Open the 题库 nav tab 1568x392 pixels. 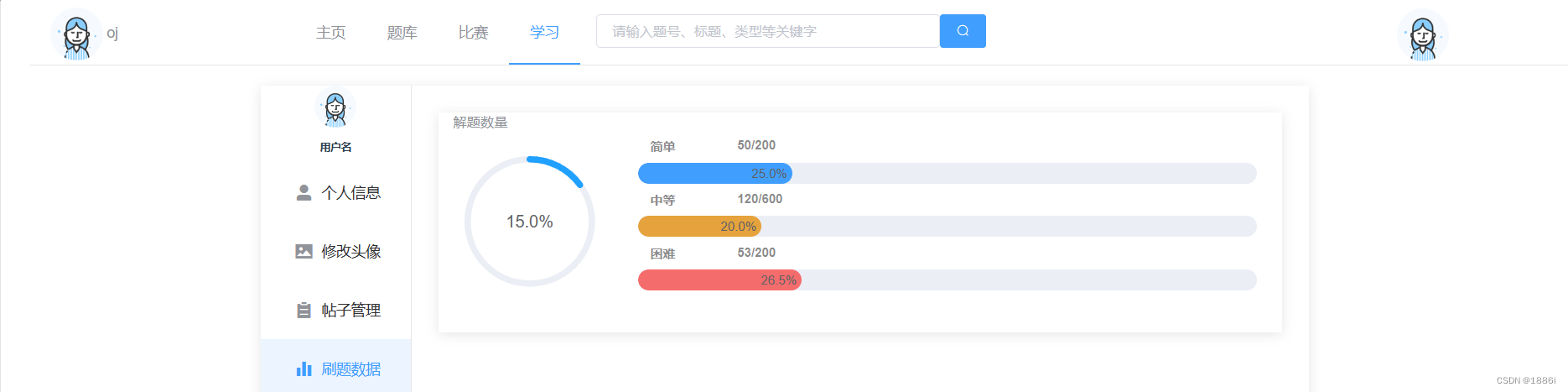402,33
